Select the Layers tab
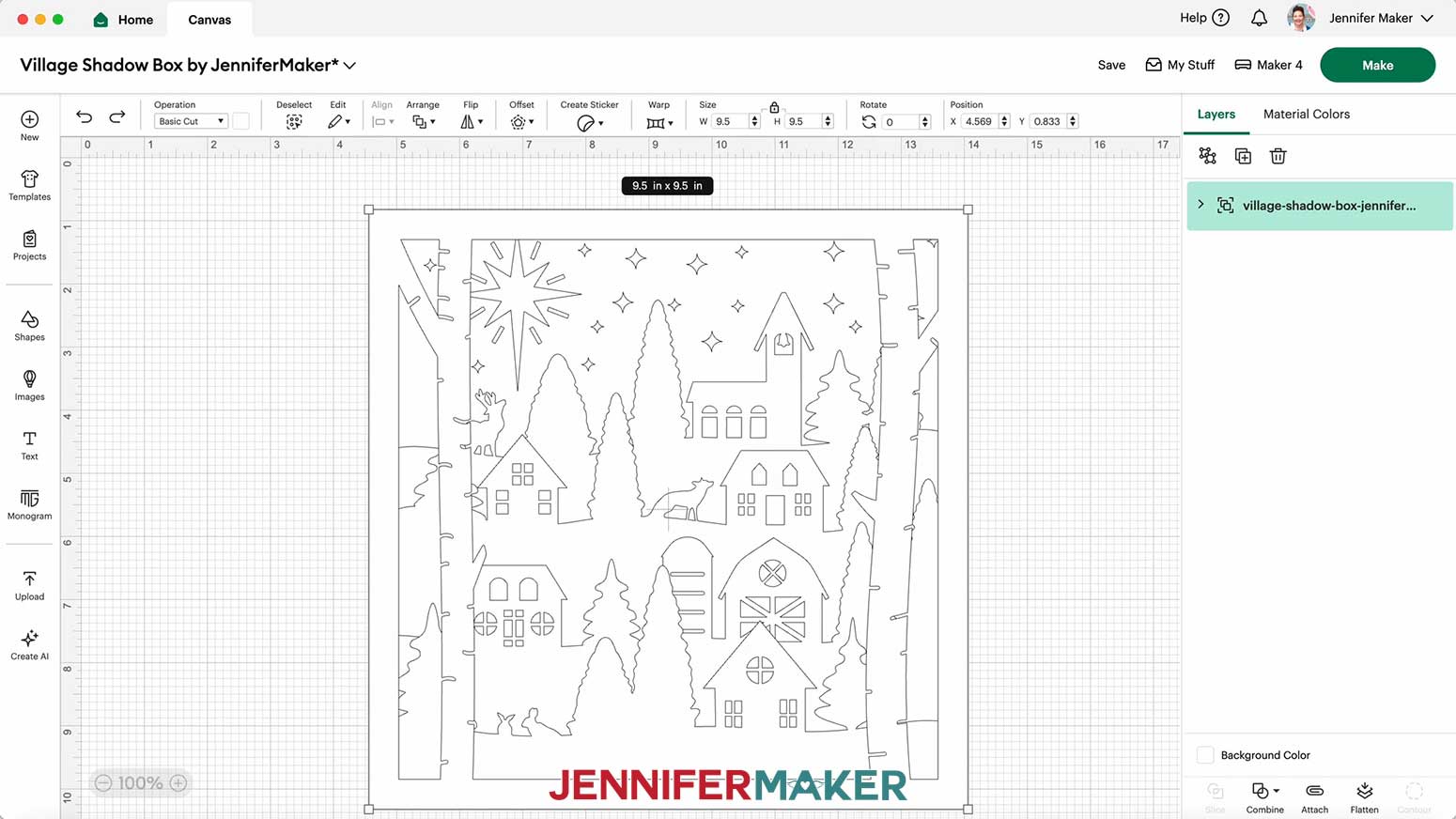This screenshot has width=1456, height=819. (x=1216, y=114)
